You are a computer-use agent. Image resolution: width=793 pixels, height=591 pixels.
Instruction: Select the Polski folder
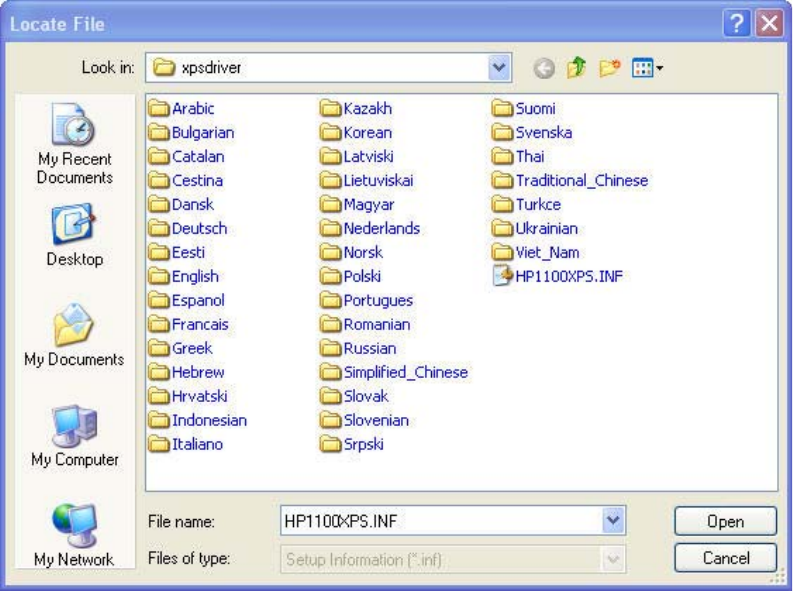[x=350, y=276]
